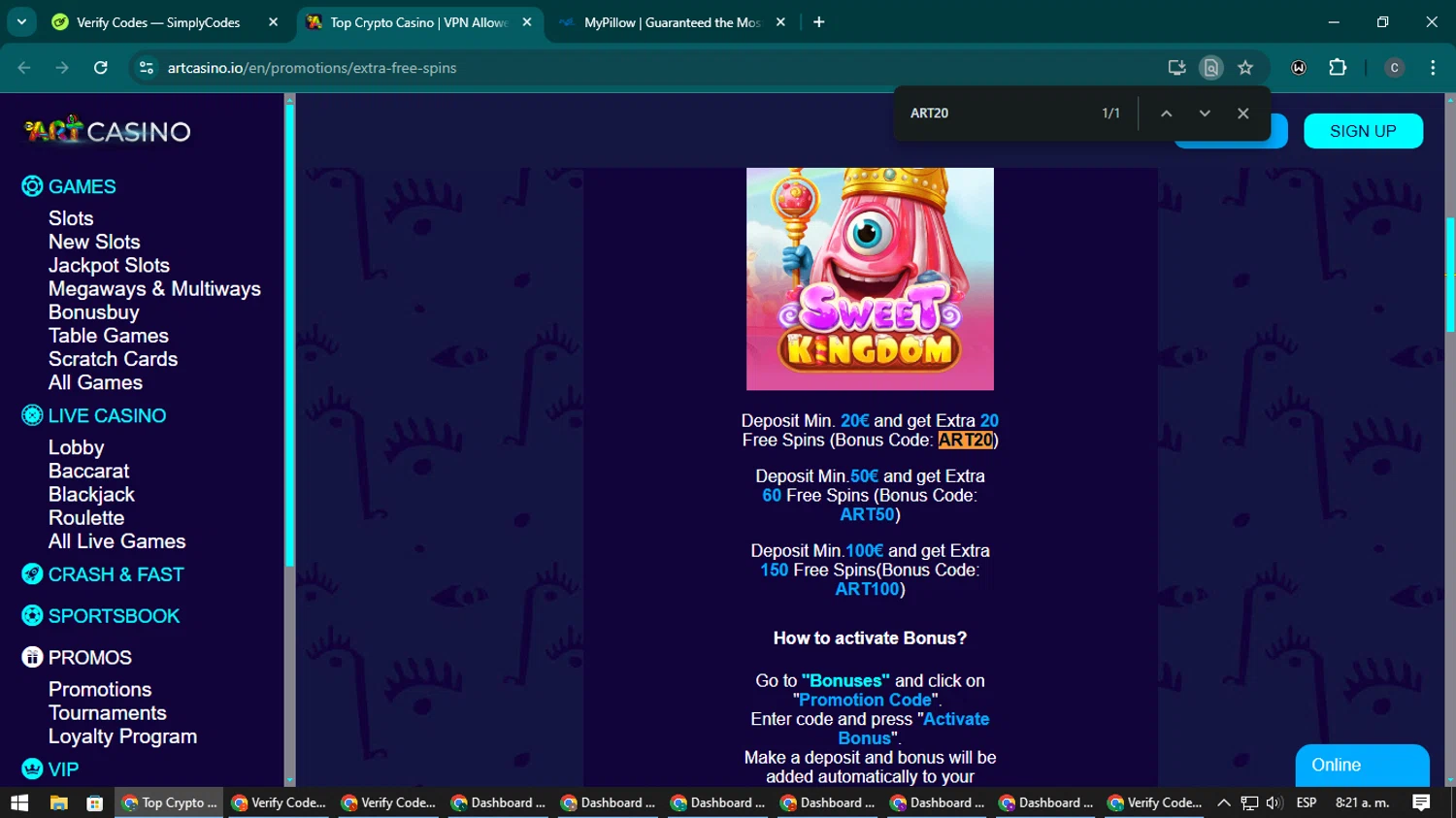Viewport: 1456px width, 818px height.
Task: Bookmark this page with the star icon
Action: [x=1245, y=68]
